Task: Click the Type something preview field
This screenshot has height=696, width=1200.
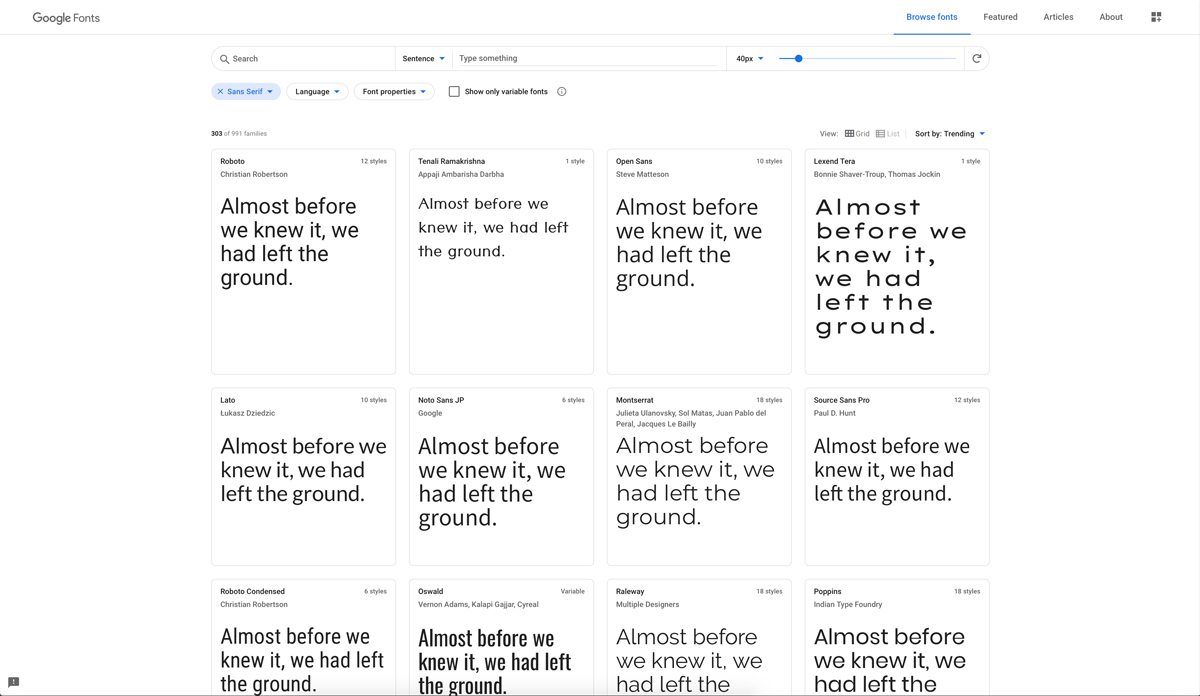Action: coord(560,58)
